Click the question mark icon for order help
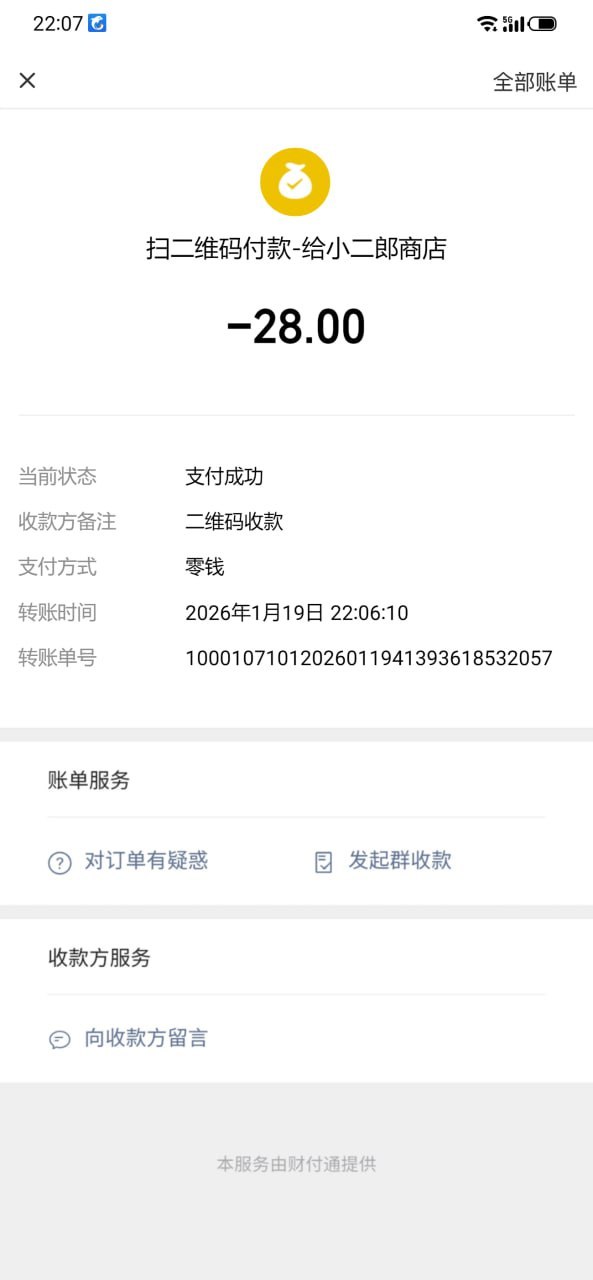This screenshot has height=1280, width=593. (x=60, y=862)
